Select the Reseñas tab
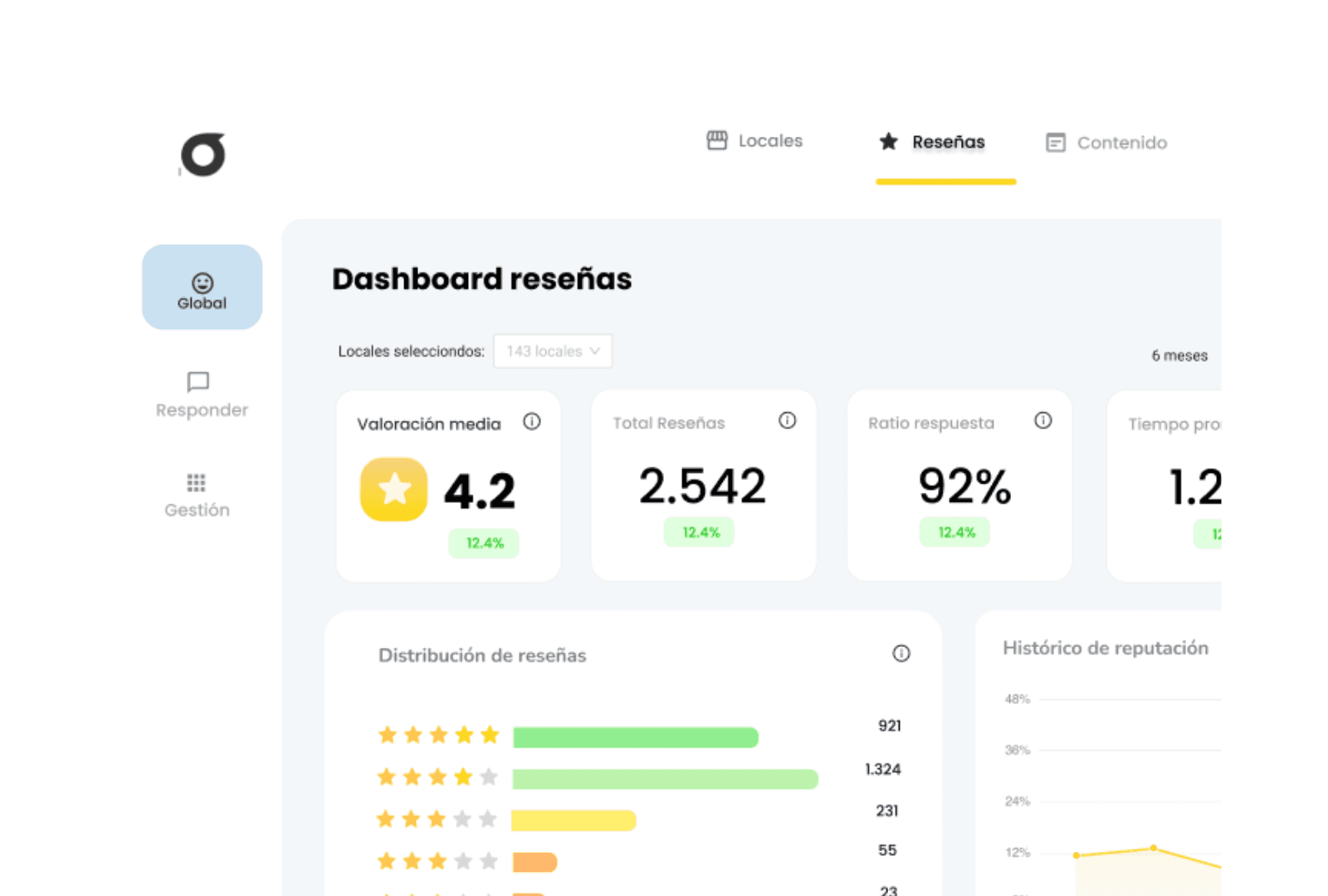Image resolution: width=1328 pixels, height=896 pixels. click(x=932, y=142)
